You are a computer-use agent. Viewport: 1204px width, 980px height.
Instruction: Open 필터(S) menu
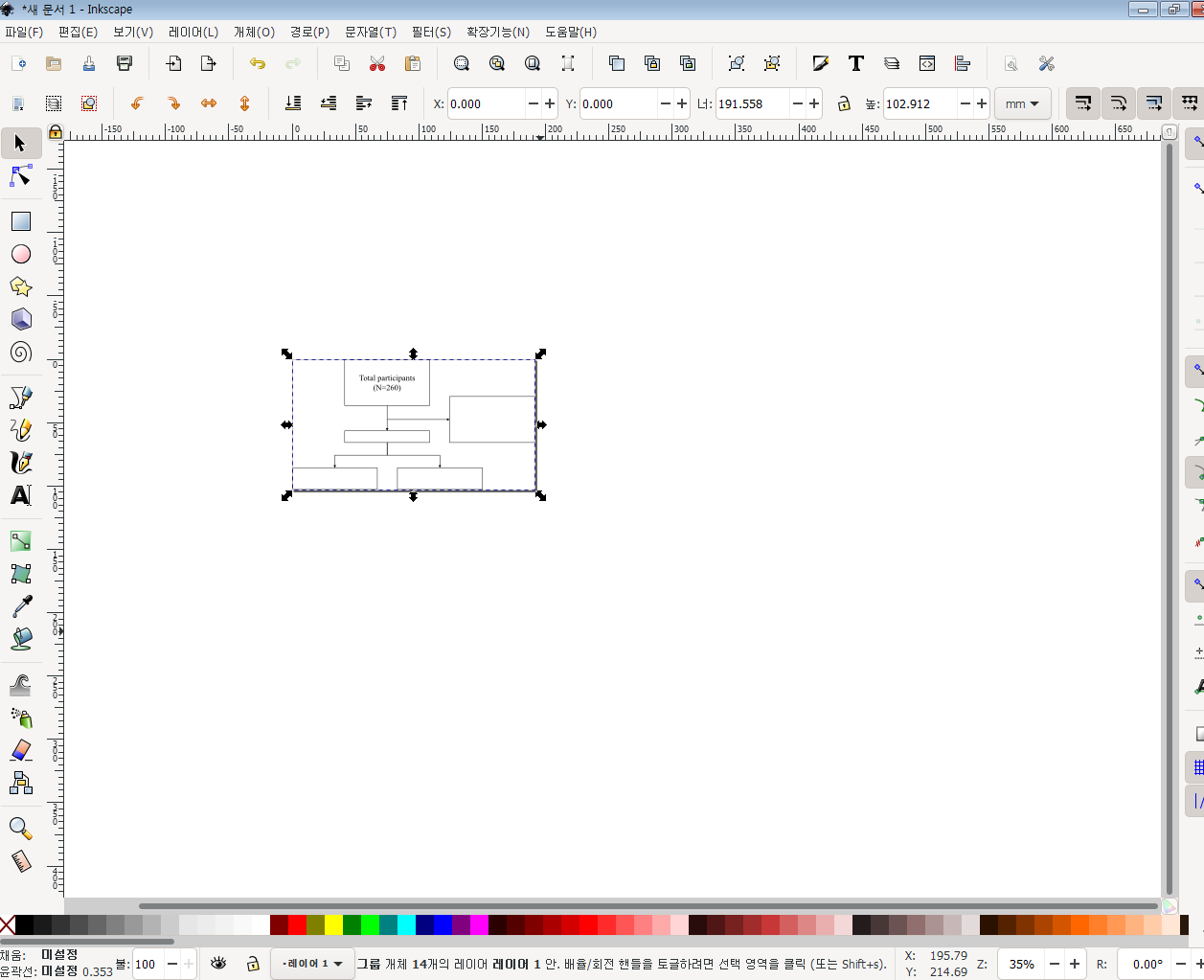[431, 32]
